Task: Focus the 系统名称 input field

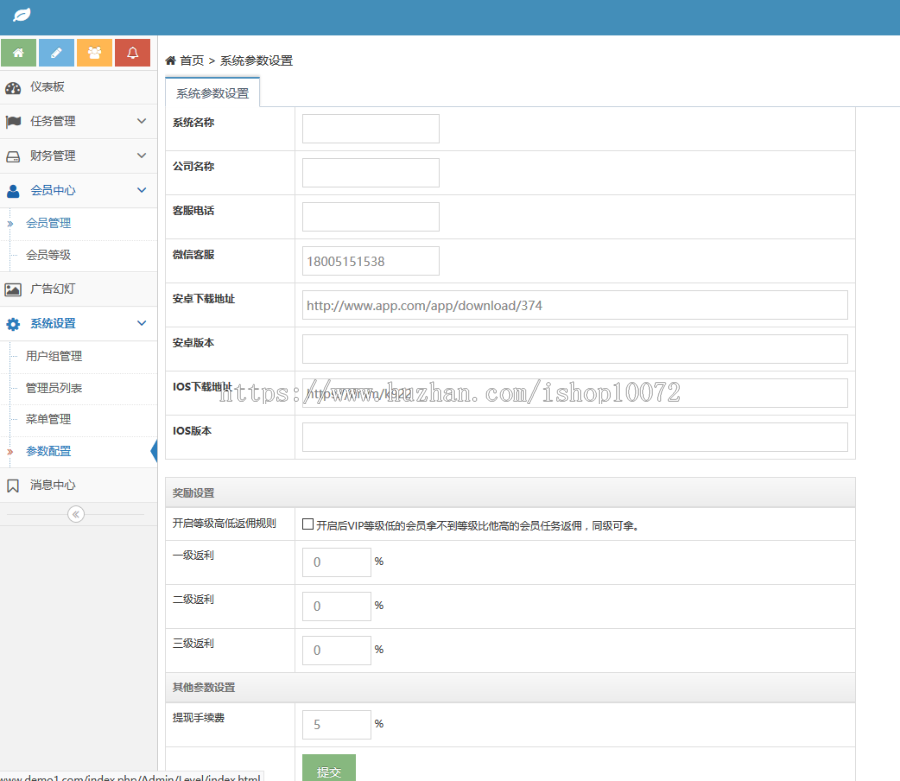Action: [371, 129]
